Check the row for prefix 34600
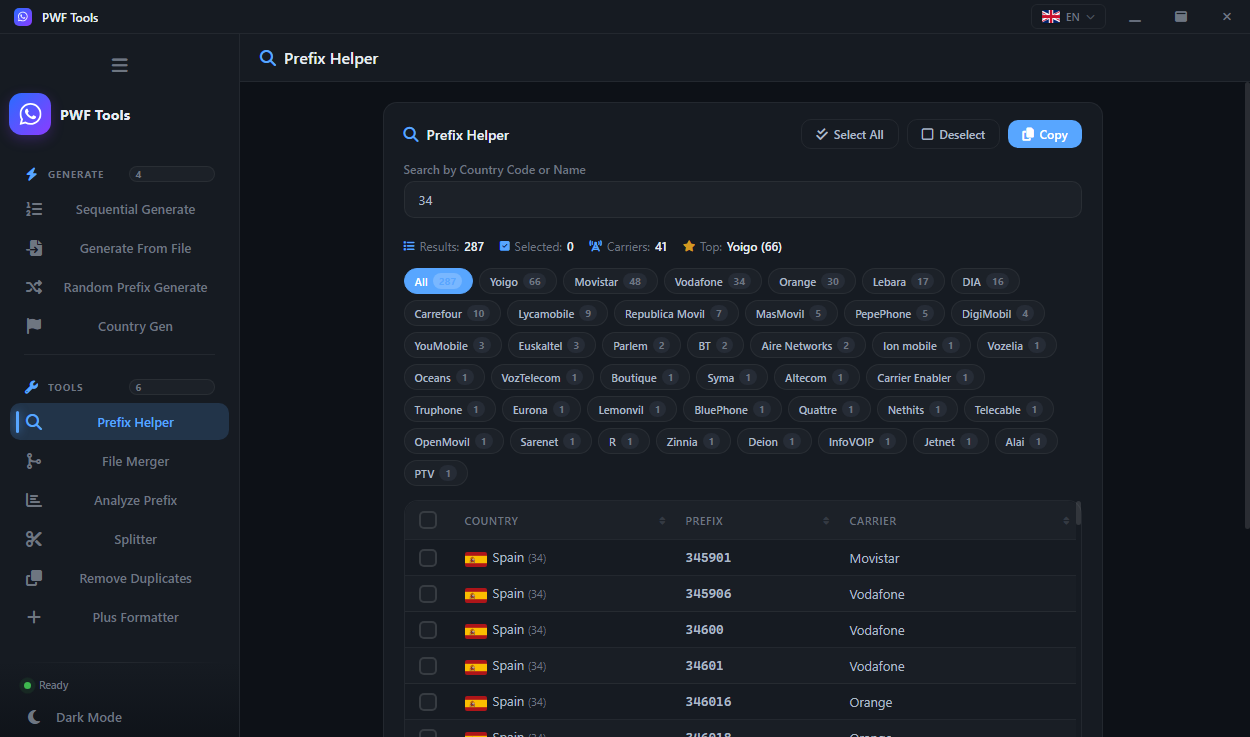 428,630
